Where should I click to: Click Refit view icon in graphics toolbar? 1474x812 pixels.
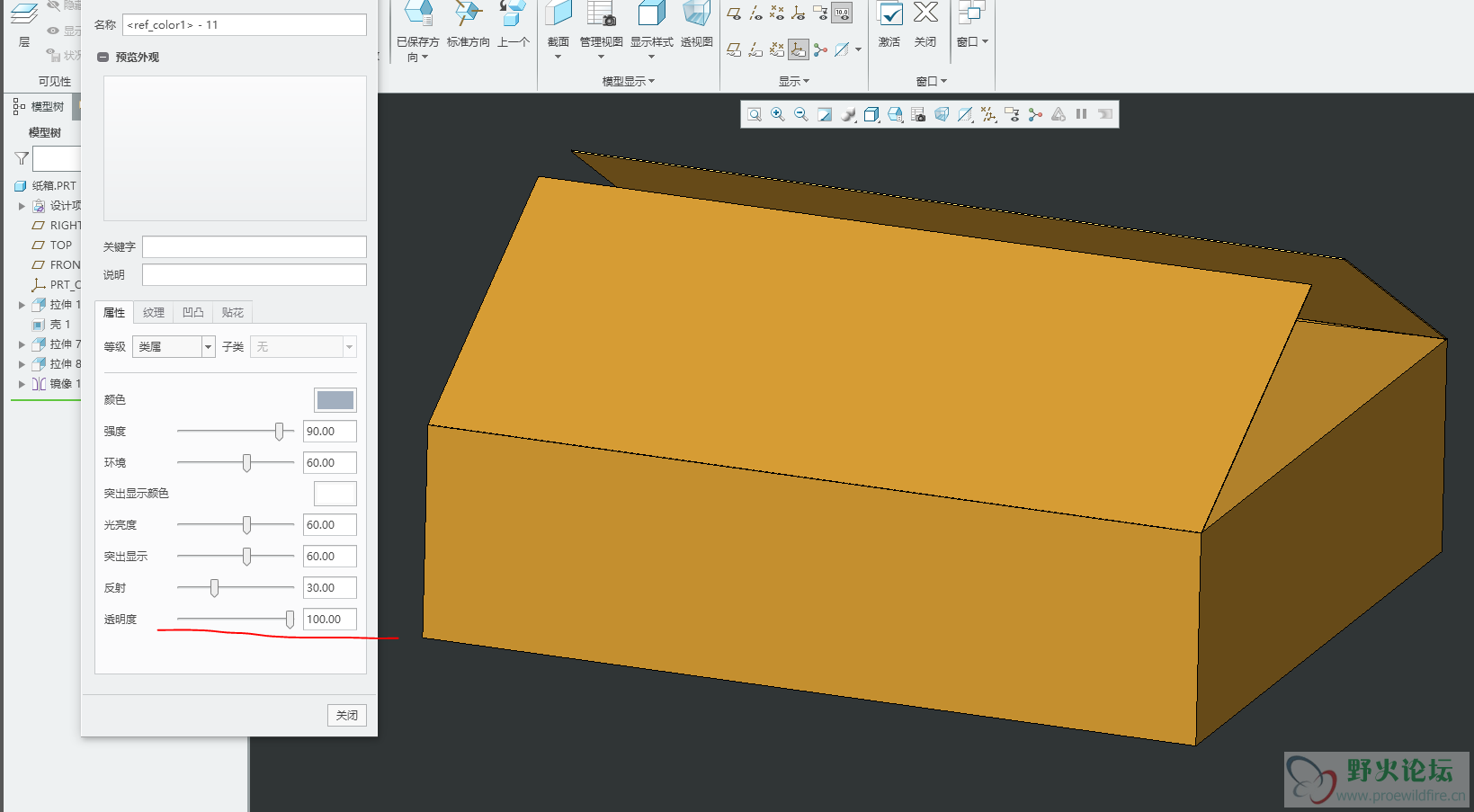(x=755, y=114)
